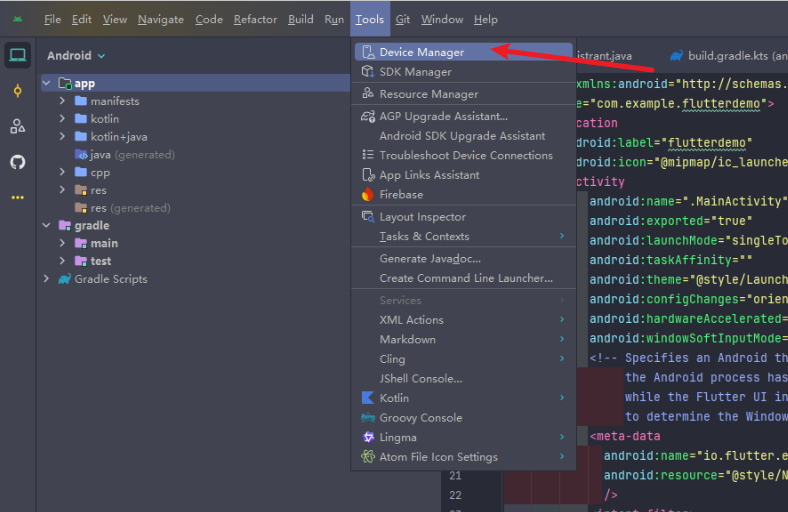Collapse the app module tree node
Image resolution: width=788 pixels, height=512 pixels.
point(47,84)
